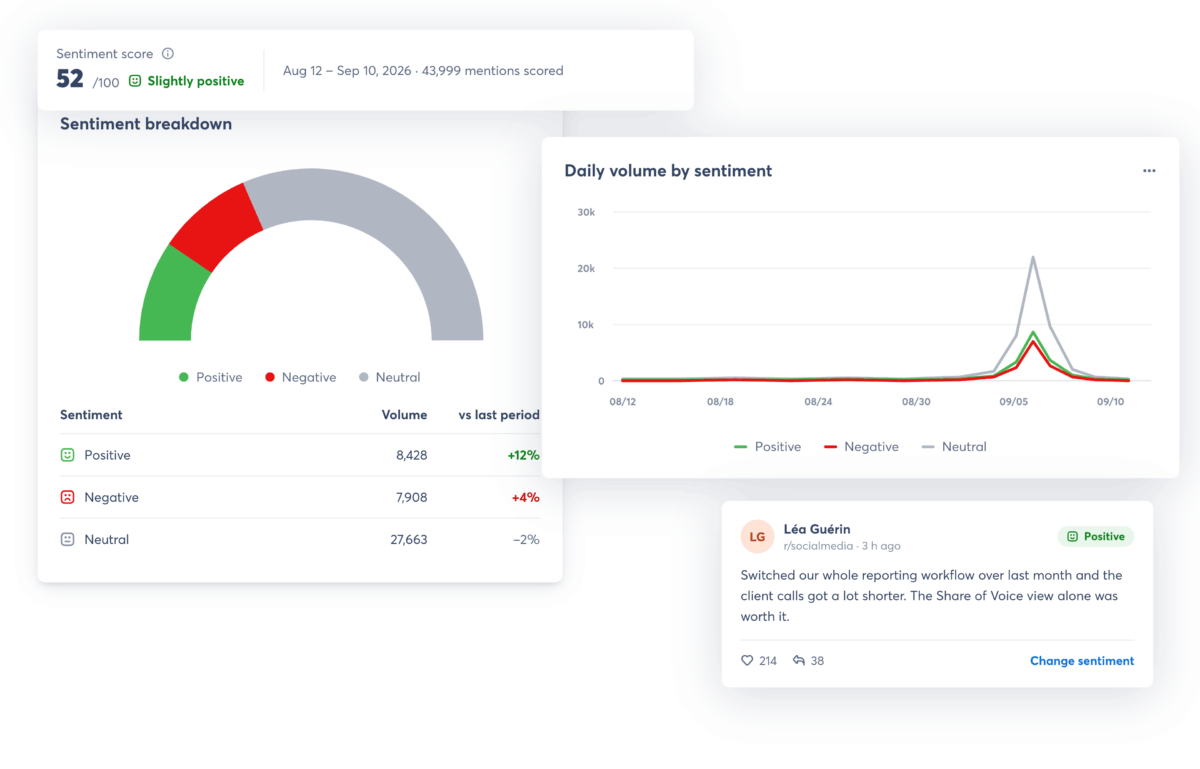Click the Daily volume by sentiment title

(668, 171)
